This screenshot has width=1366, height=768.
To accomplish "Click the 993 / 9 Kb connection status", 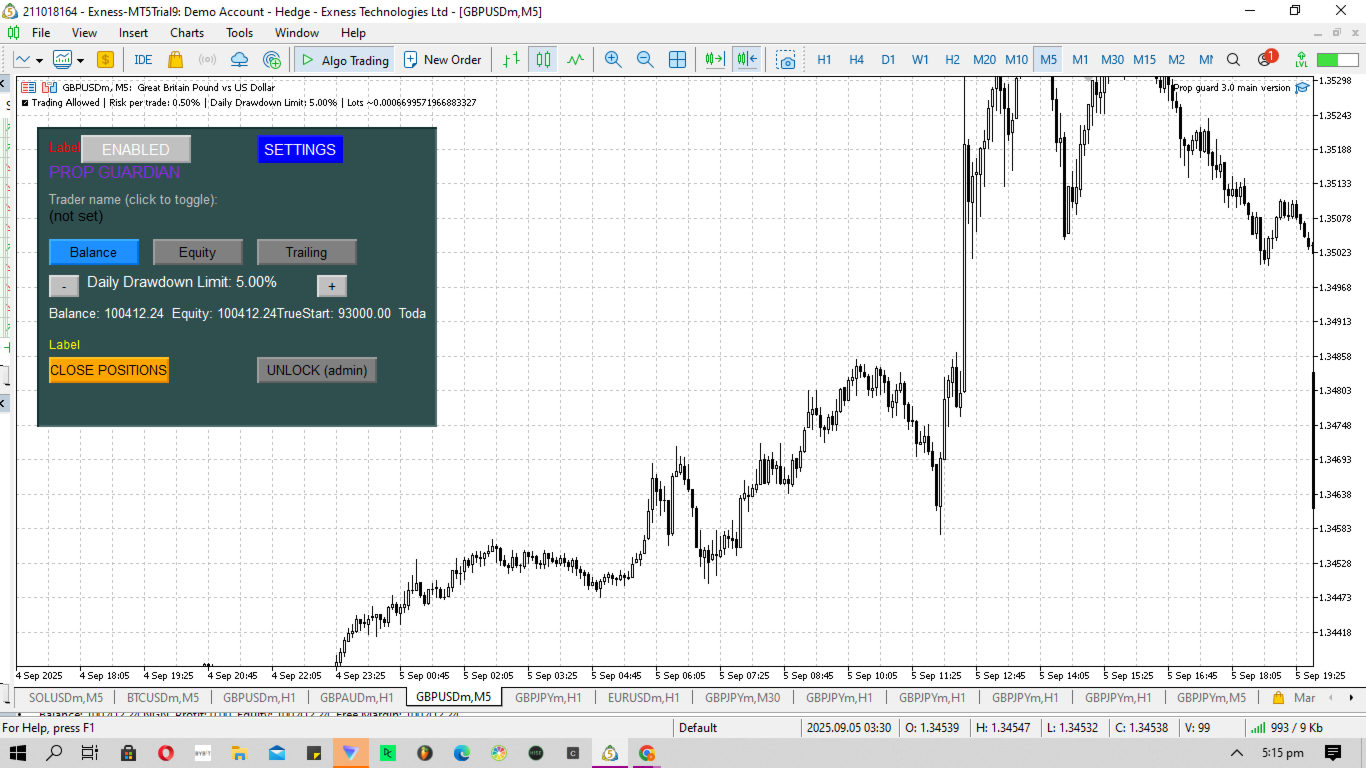I will pyautogui.click(x=1285, y=728).
